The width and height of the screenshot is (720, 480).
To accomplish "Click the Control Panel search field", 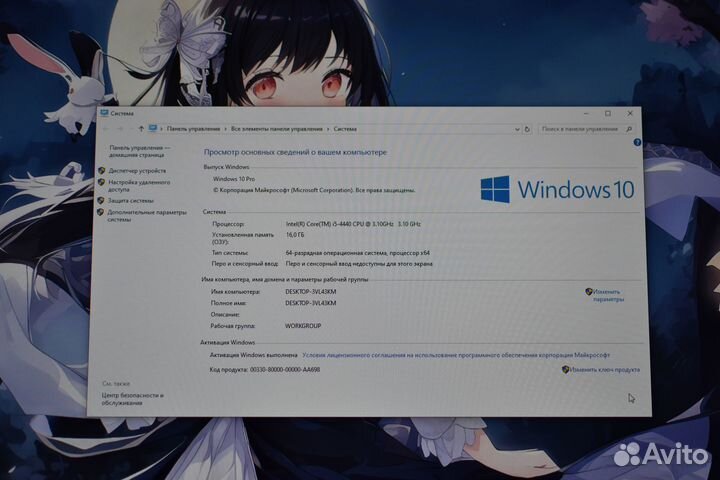I will tap(580, 129).
